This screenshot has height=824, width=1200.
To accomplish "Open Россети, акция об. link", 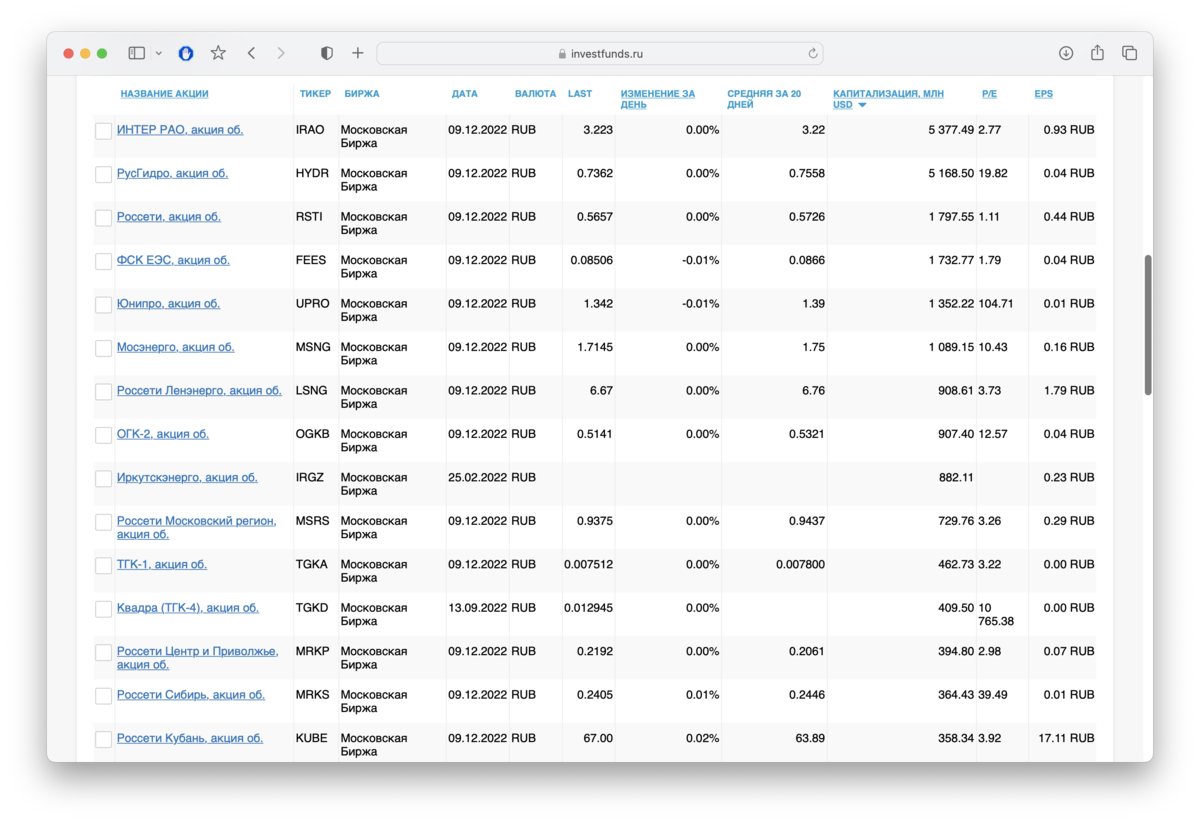I will [169, 217].
